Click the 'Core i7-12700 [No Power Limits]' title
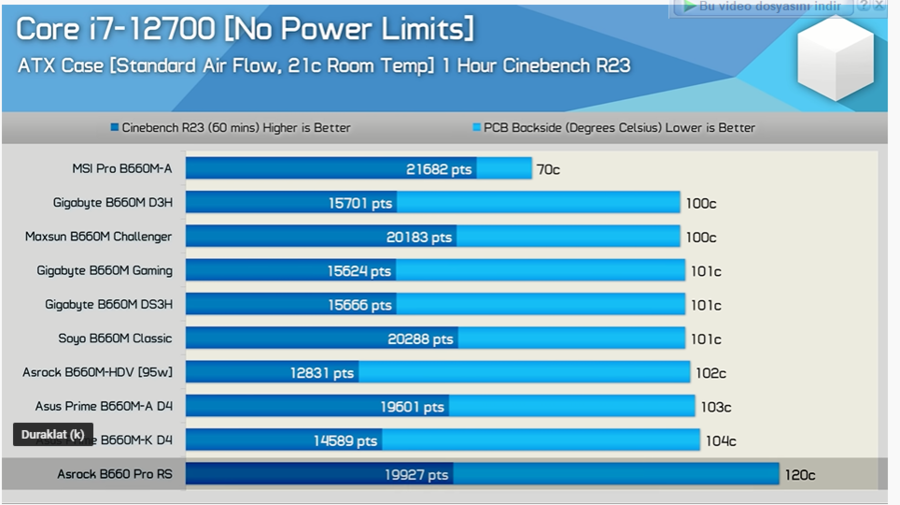The image size is (900, 505). (245, 29)
